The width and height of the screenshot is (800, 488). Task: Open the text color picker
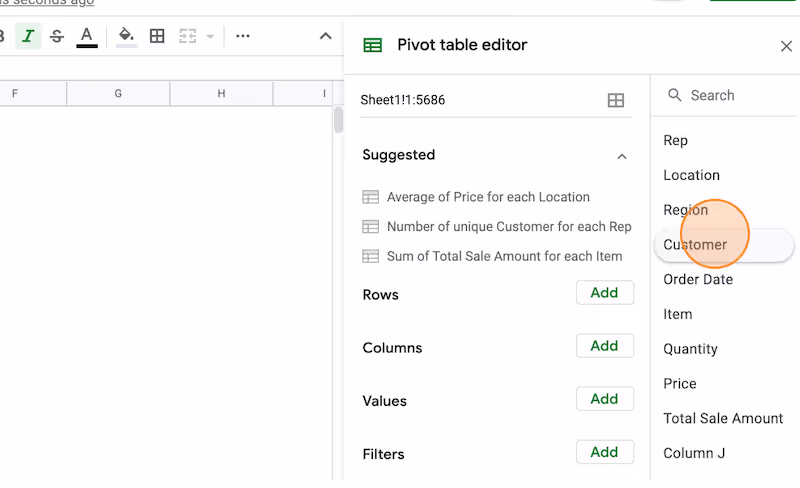click(87, 37)
